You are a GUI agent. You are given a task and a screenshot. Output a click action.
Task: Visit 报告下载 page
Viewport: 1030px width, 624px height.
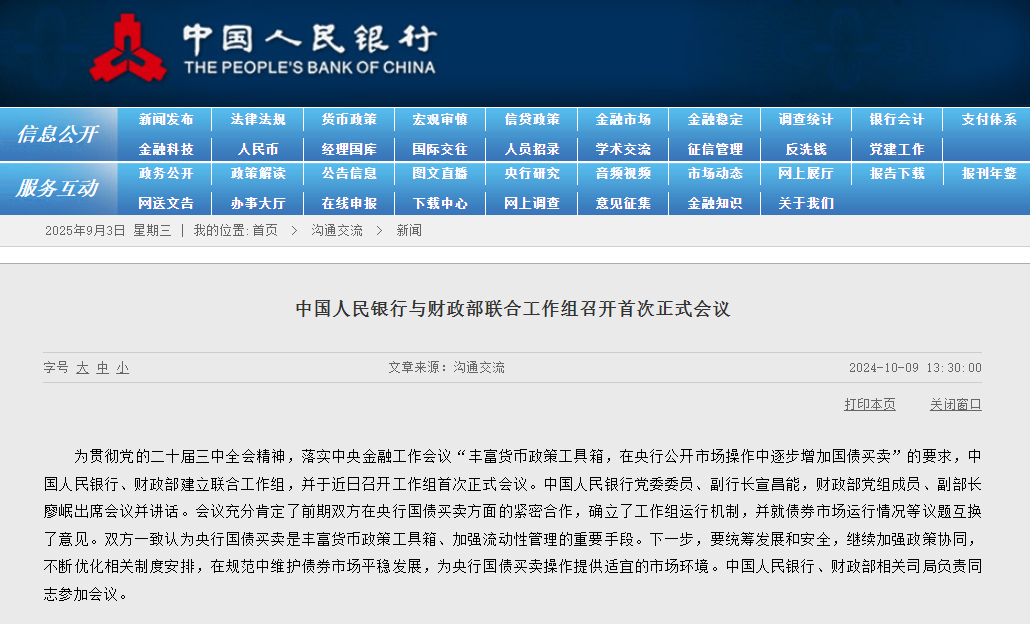(x=897, y=173)
